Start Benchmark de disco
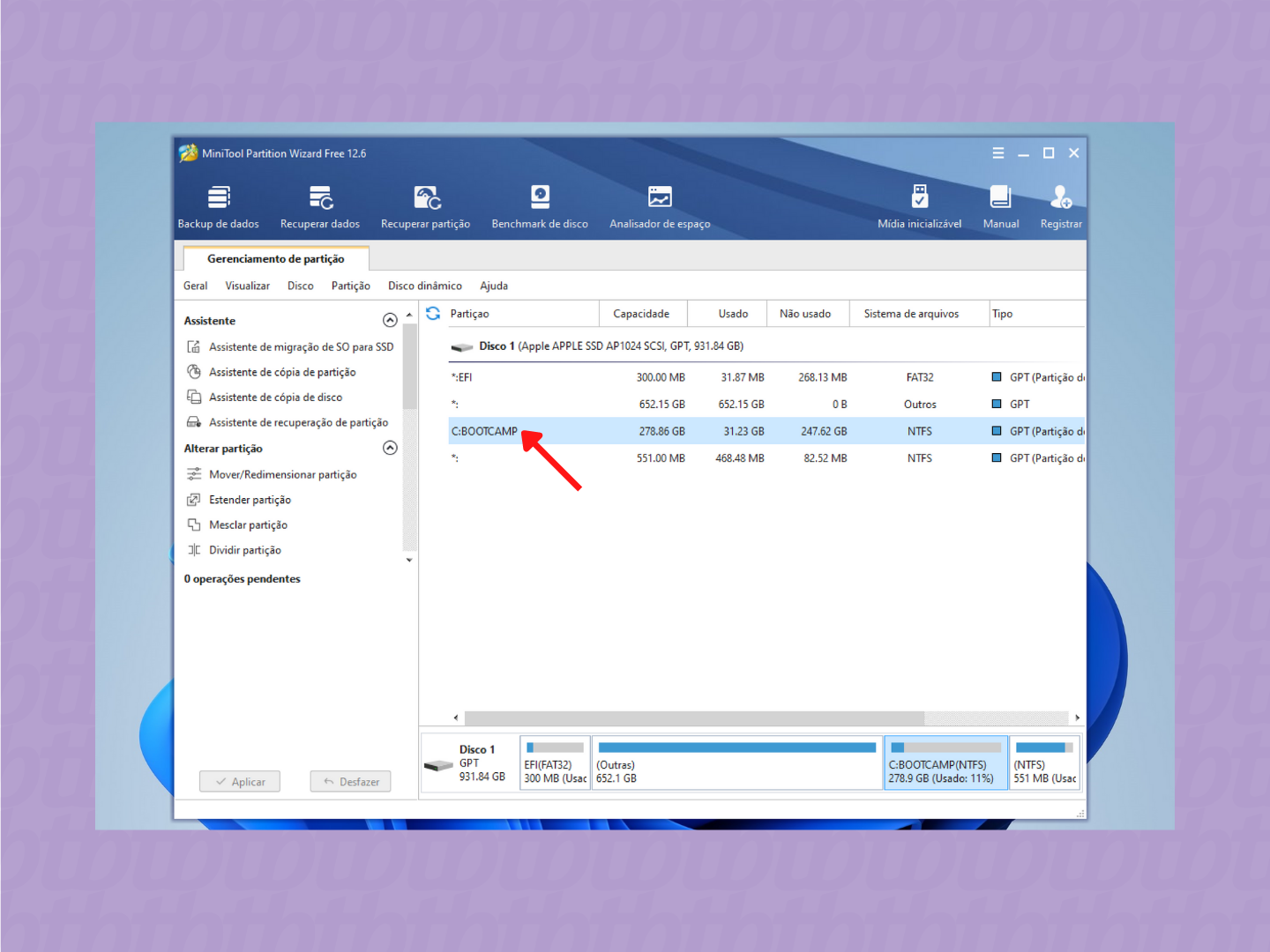Image resolution: width=1270 pixels, height=952 pixels. click(x=540, y=207)
